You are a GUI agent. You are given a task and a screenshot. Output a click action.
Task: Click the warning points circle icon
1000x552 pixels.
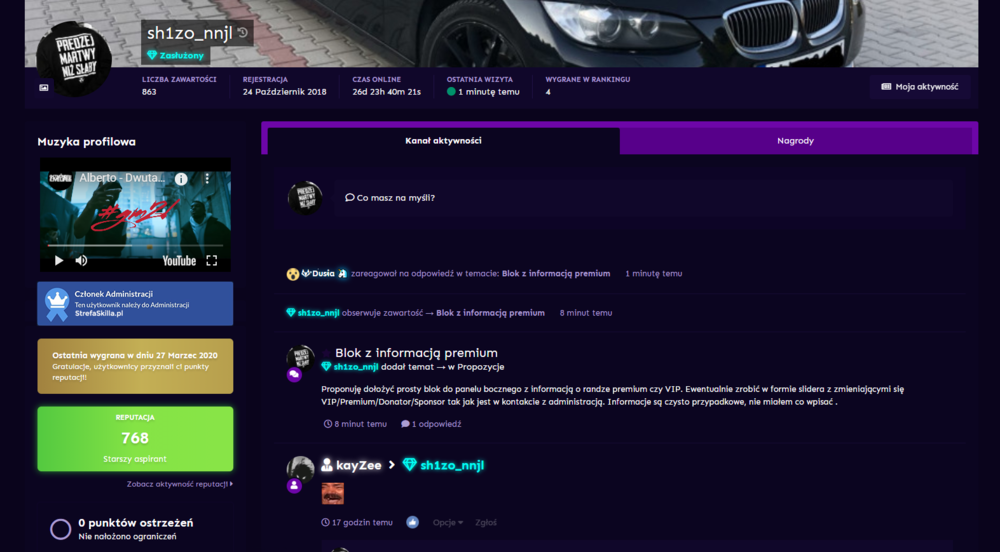pyautogui.click(x=61, y=528)
